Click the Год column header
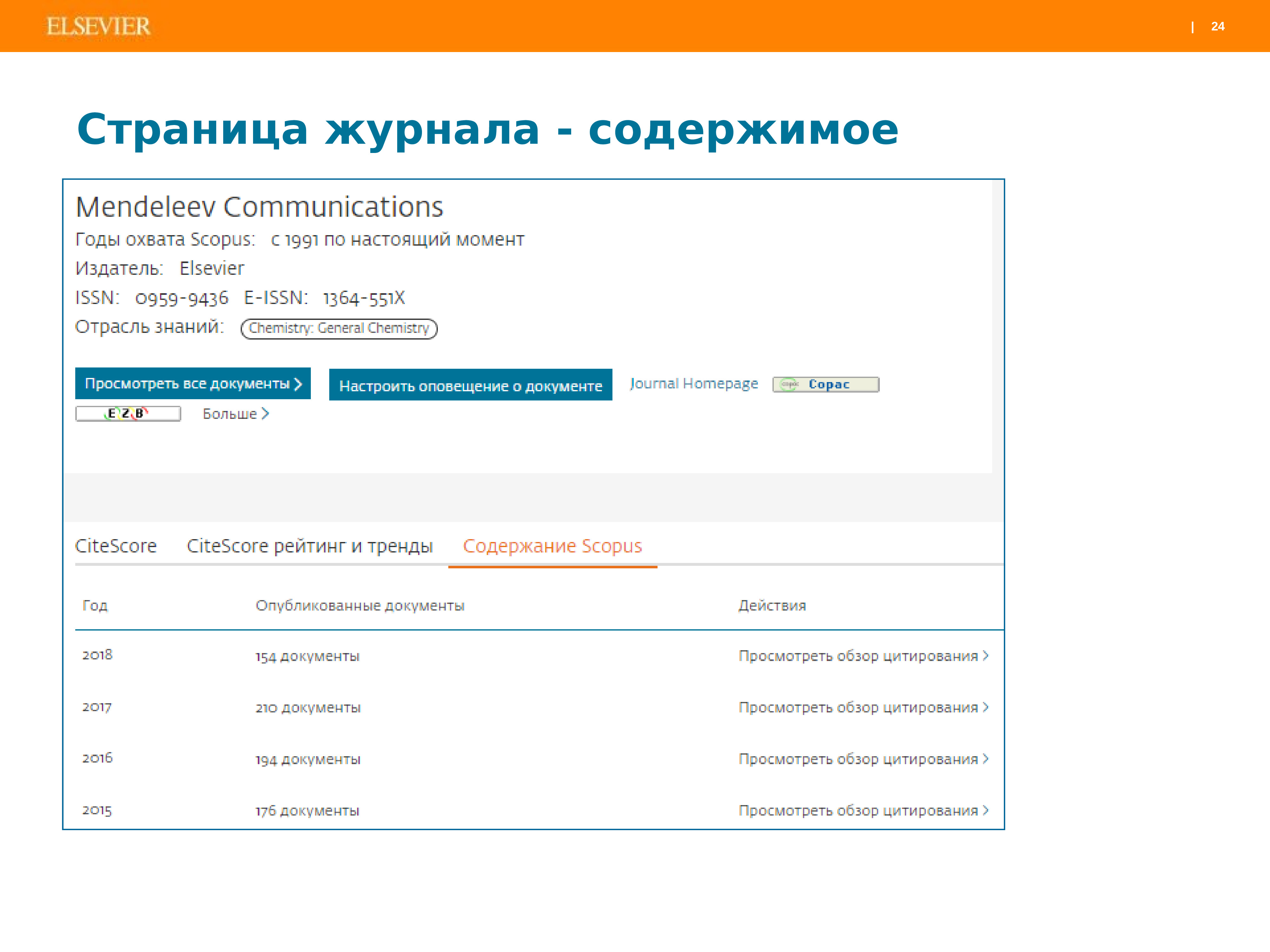1270x952 pixels. [x=95, y=606]
